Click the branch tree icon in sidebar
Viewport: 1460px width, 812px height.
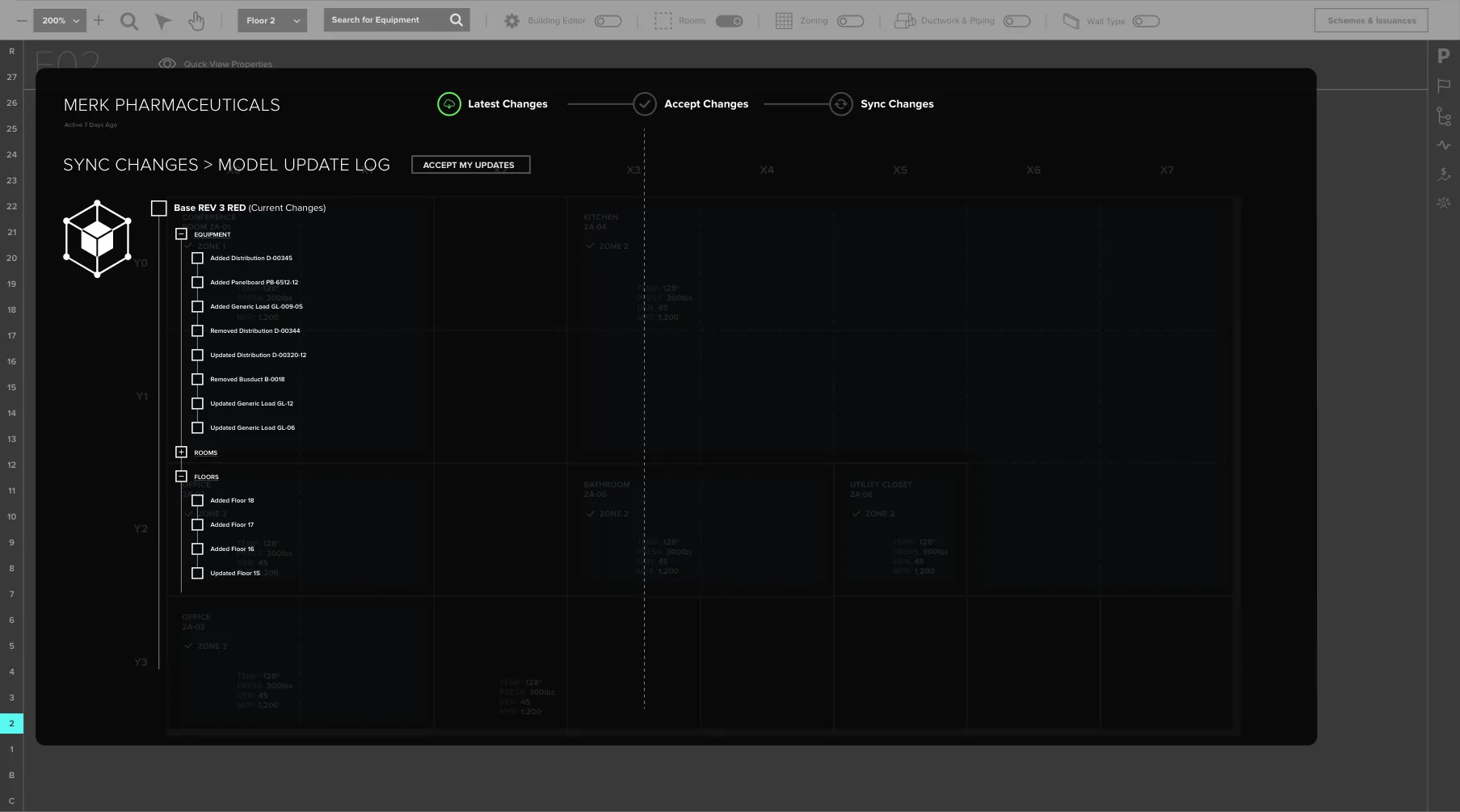click(1444, 116)
